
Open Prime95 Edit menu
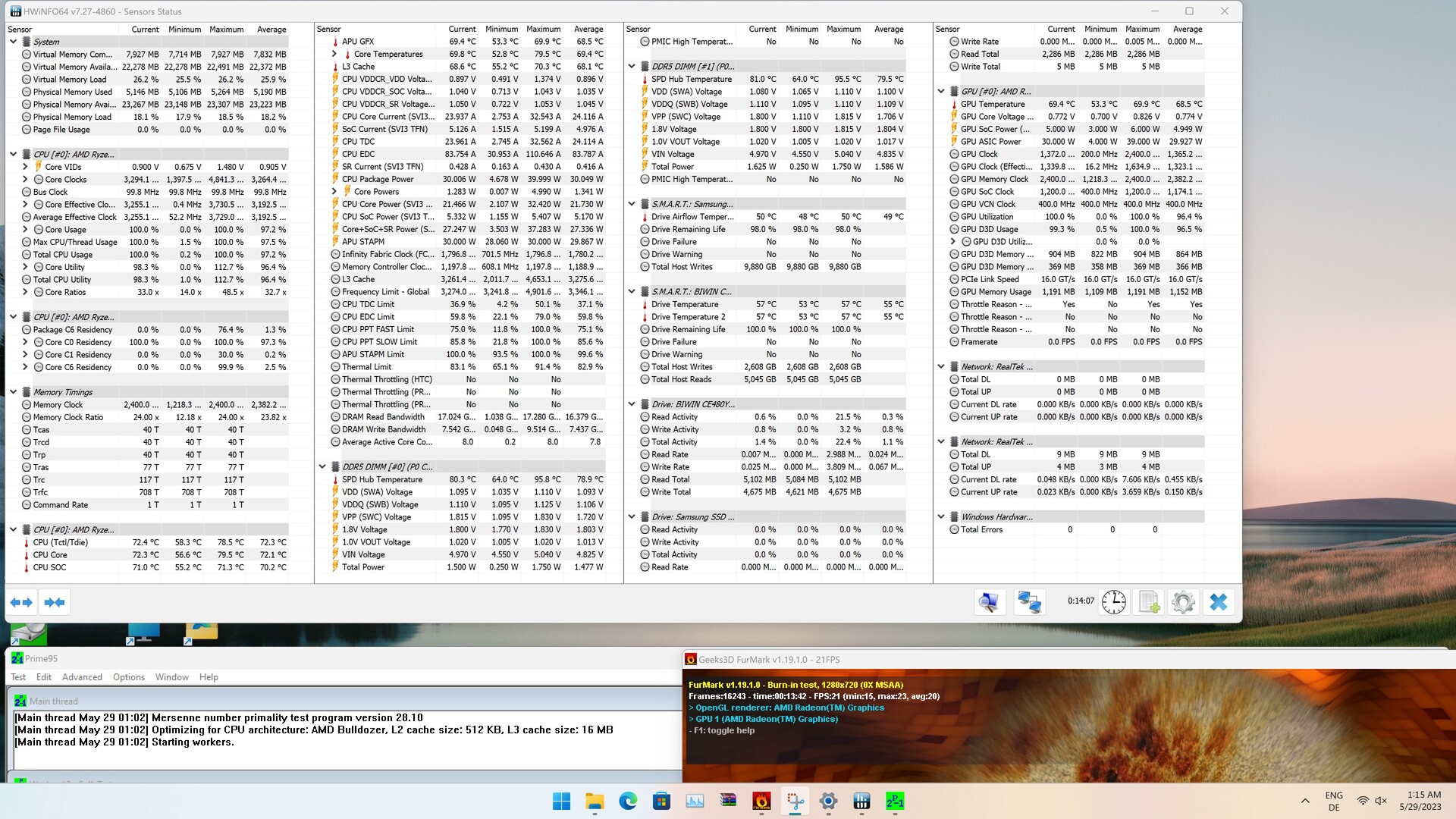click(44, 677)
